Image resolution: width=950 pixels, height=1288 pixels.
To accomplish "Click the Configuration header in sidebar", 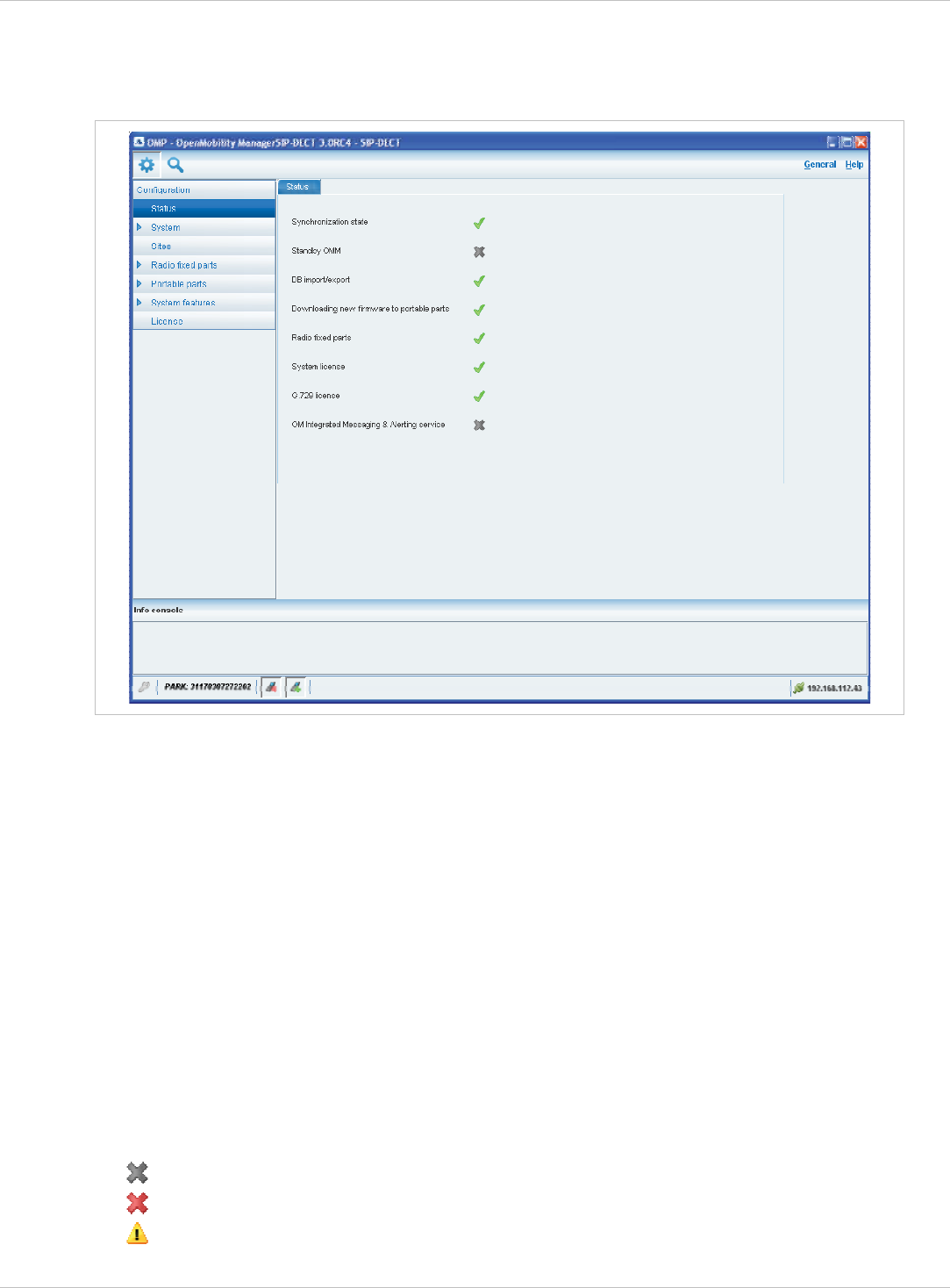I will click(204, 190).
